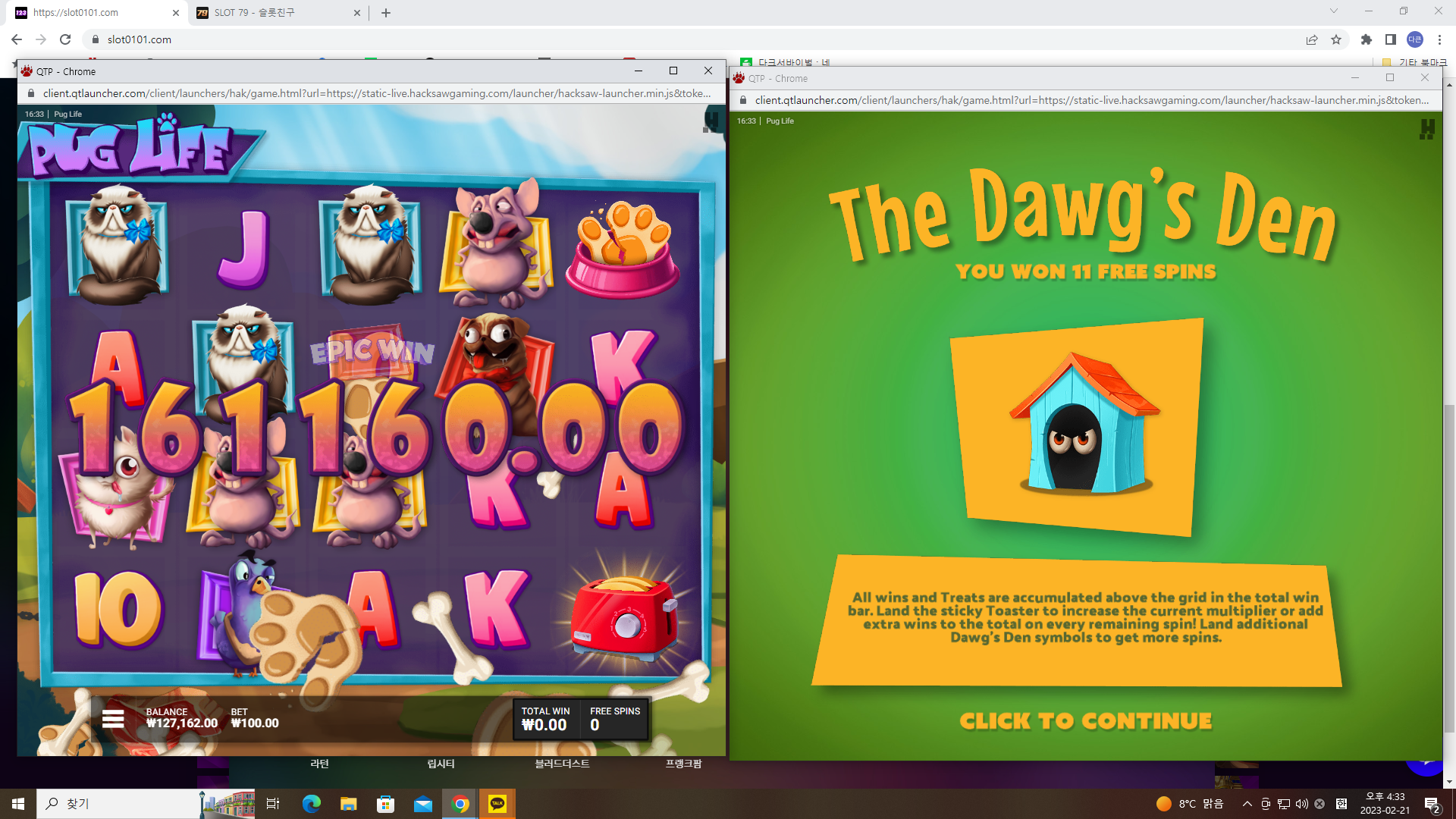Click the YOU WON 11 FREE SPINS text
The image size is (1456, 819).
(x=1085, y=271)
